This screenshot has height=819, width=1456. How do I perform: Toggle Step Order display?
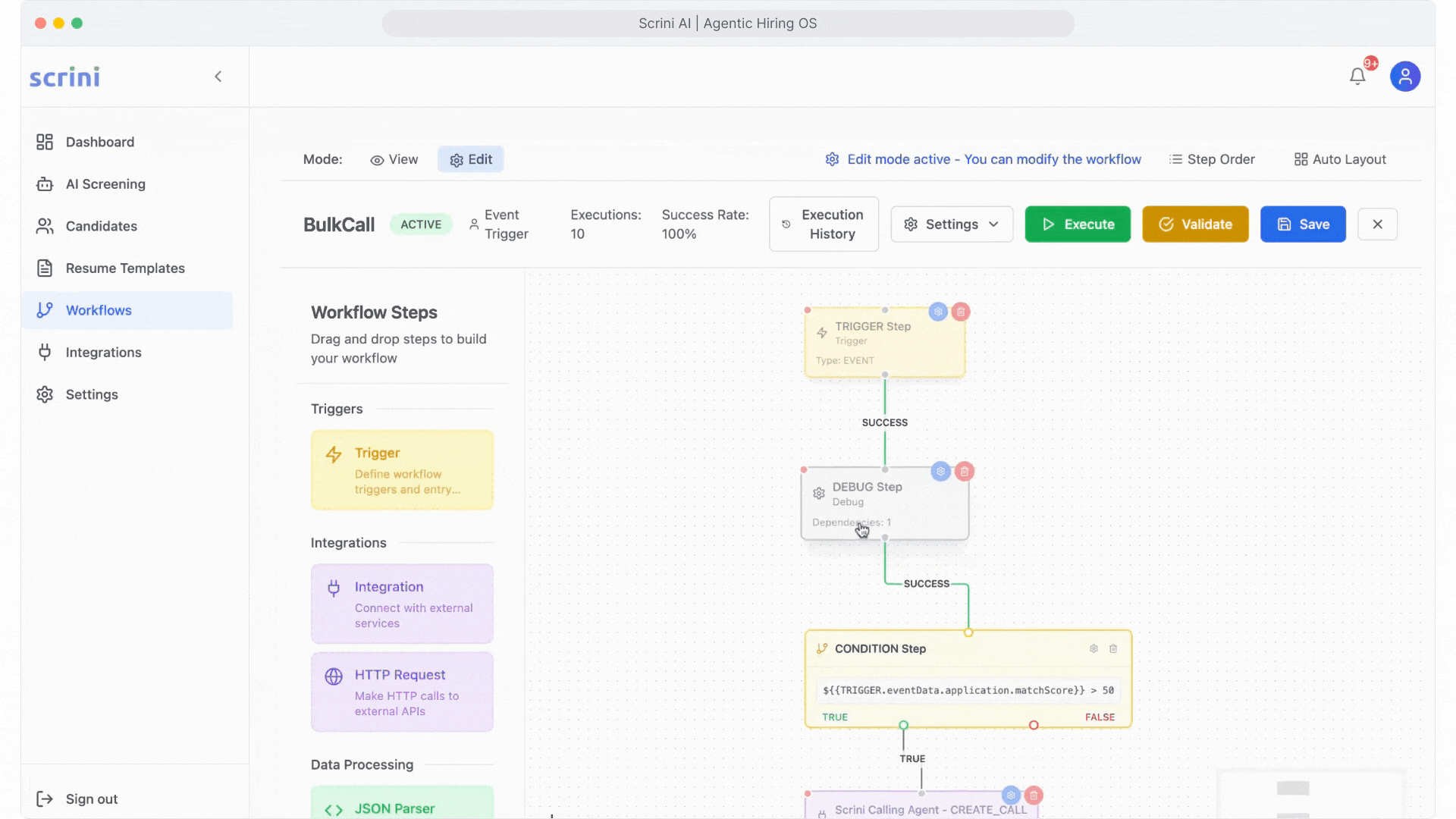(1212, 160)
